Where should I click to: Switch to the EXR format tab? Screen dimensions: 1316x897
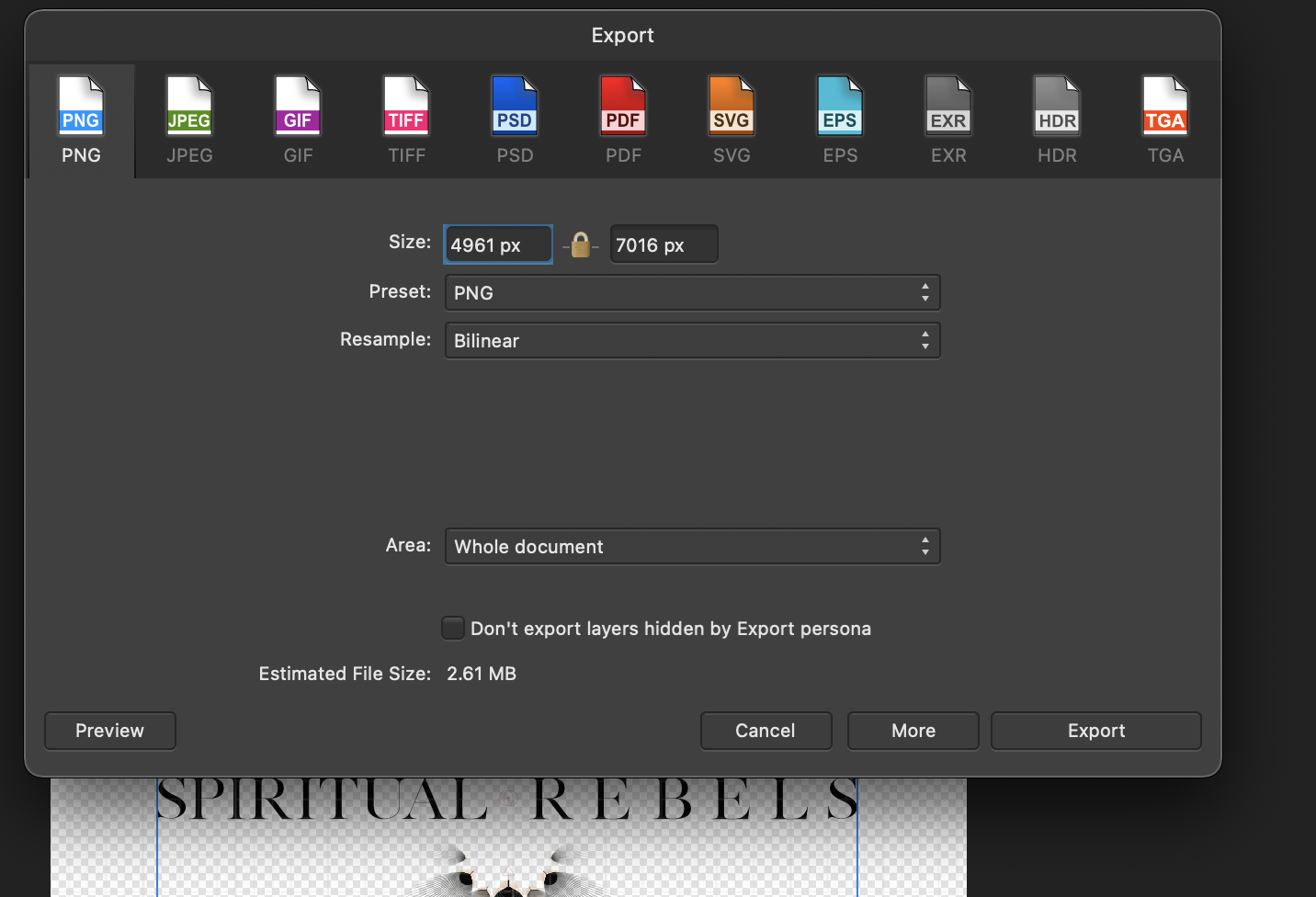[948, 120]
